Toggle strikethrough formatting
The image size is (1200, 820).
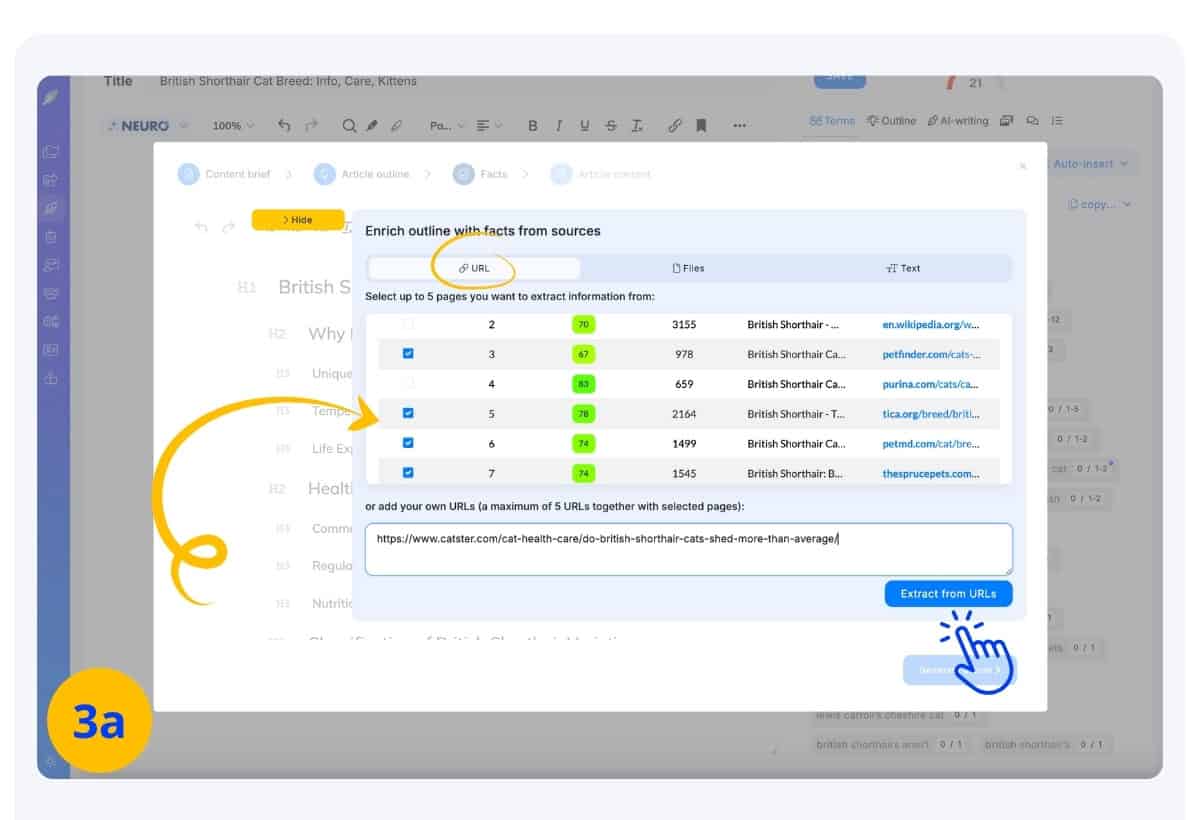coord(611,126)
